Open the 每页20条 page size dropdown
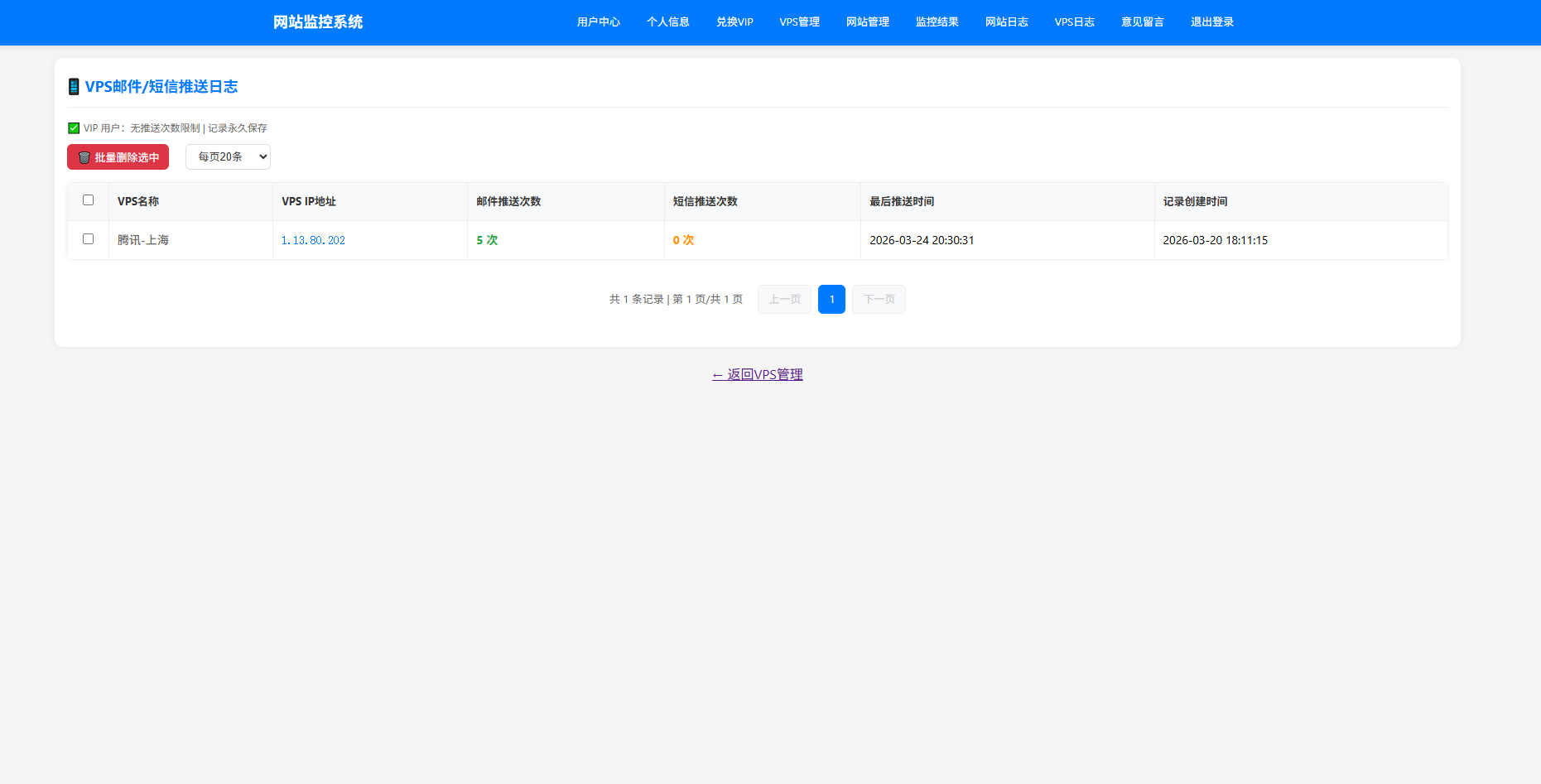The image size is (1541, 784). (228, 157)
